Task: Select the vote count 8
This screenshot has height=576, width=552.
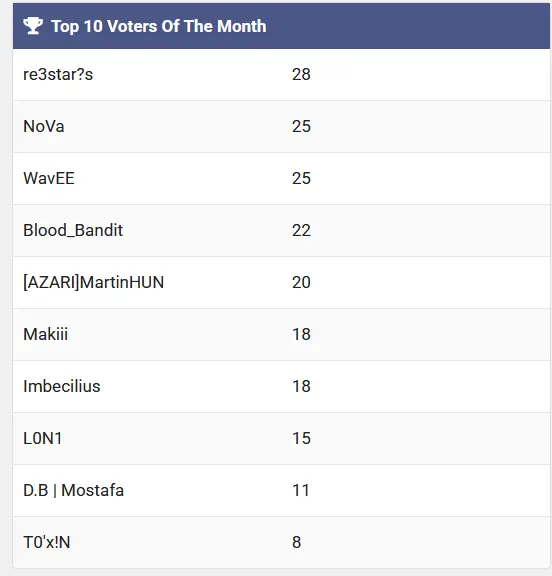Action: [297, 542]
